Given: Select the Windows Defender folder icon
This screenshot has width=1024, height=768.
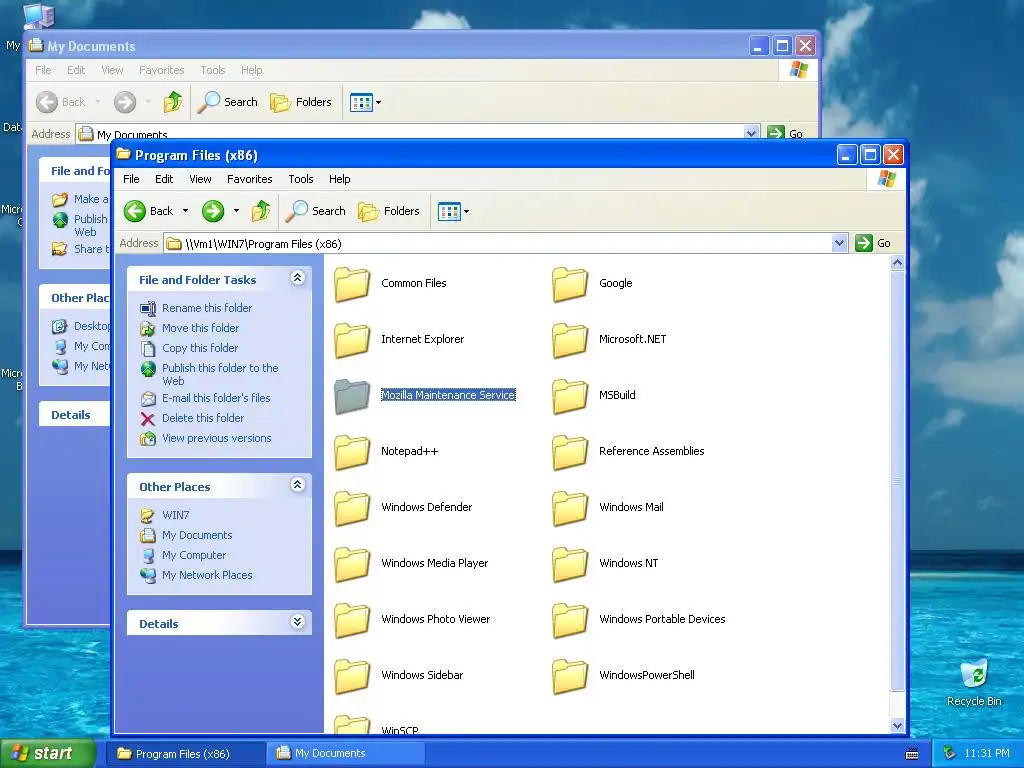Looking at the screenshot, I should click(352, 509).
